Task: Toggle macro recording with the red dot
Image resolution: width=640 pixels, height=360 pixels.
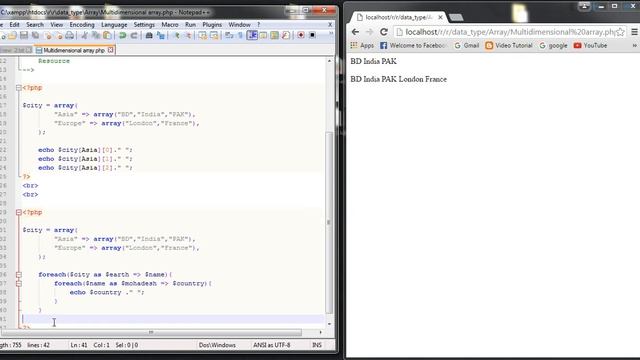Action: click(301, 36)
